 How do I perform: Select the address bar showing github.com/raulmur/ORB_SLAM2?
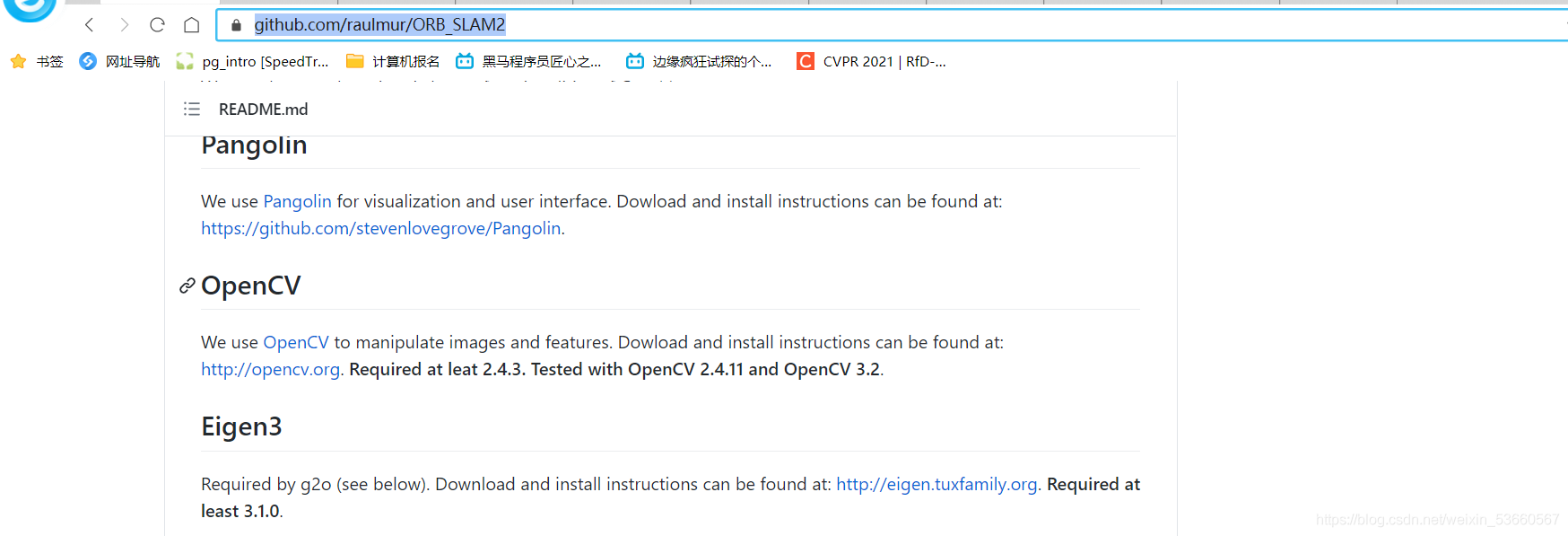[x=892, y=24]
